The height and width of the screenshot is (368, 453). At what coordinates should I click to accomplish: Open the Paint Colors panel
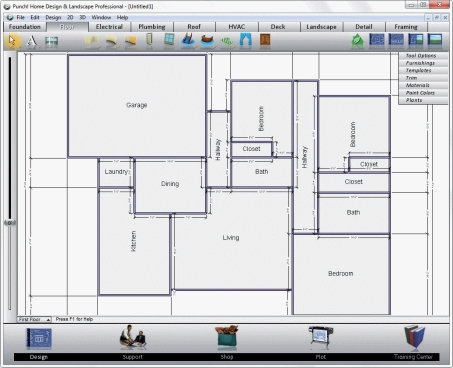point(423,93)
